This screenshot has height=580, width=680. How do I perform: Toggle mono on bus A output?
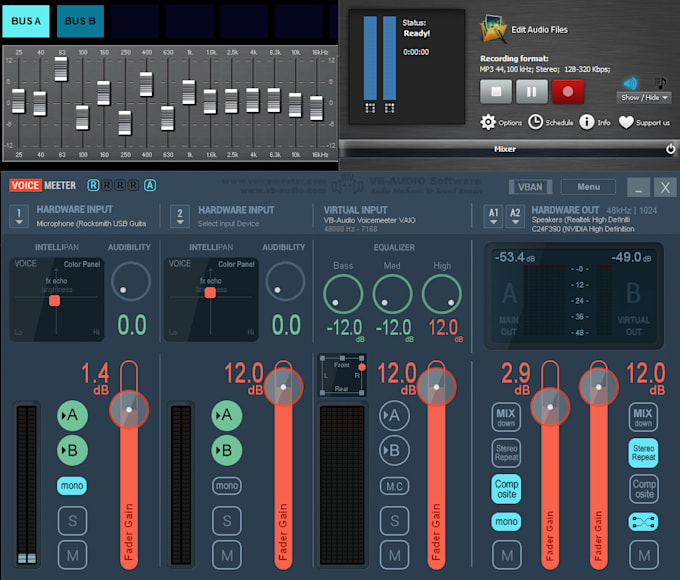tap(506, 521)
